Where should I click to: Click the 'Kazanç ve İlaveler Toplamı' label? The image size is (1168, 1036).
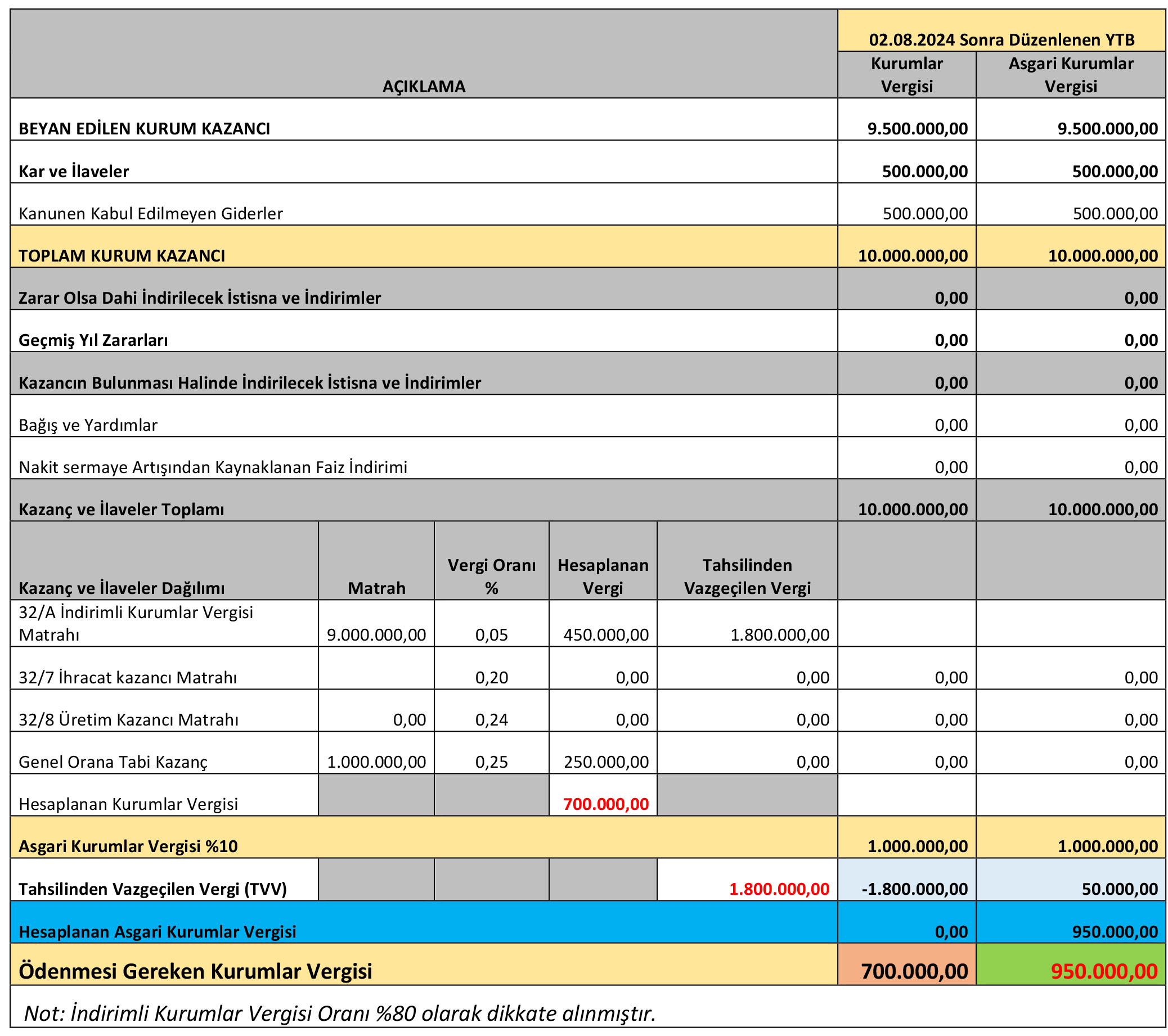(x=121, y=510)
